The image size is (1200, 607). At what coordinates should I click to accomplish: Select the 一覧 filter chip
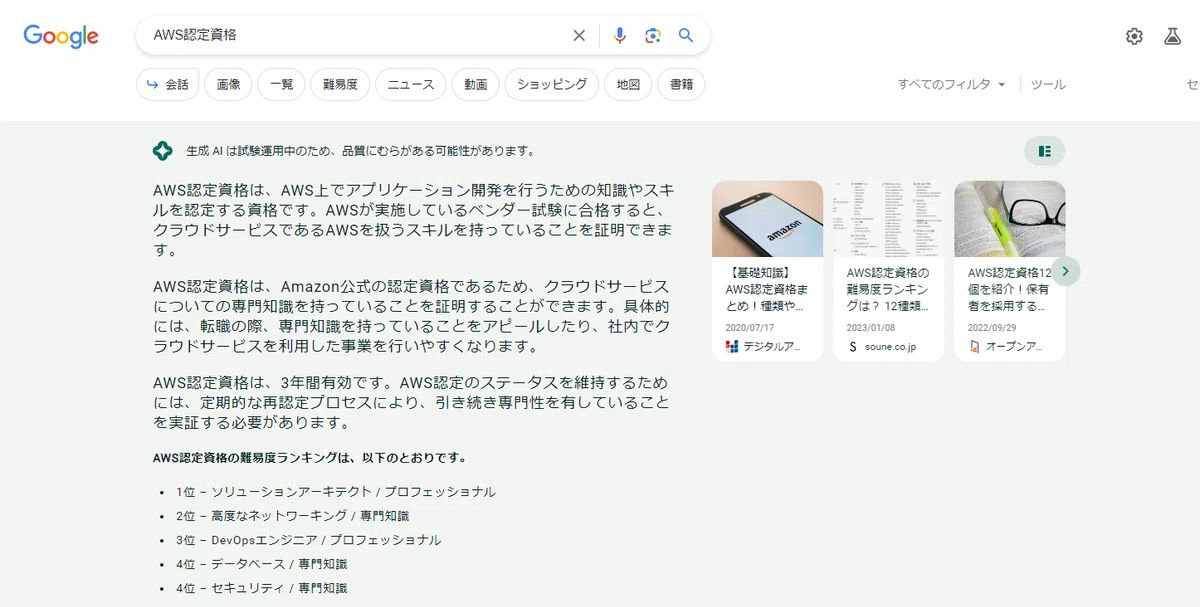click(282, 85)
